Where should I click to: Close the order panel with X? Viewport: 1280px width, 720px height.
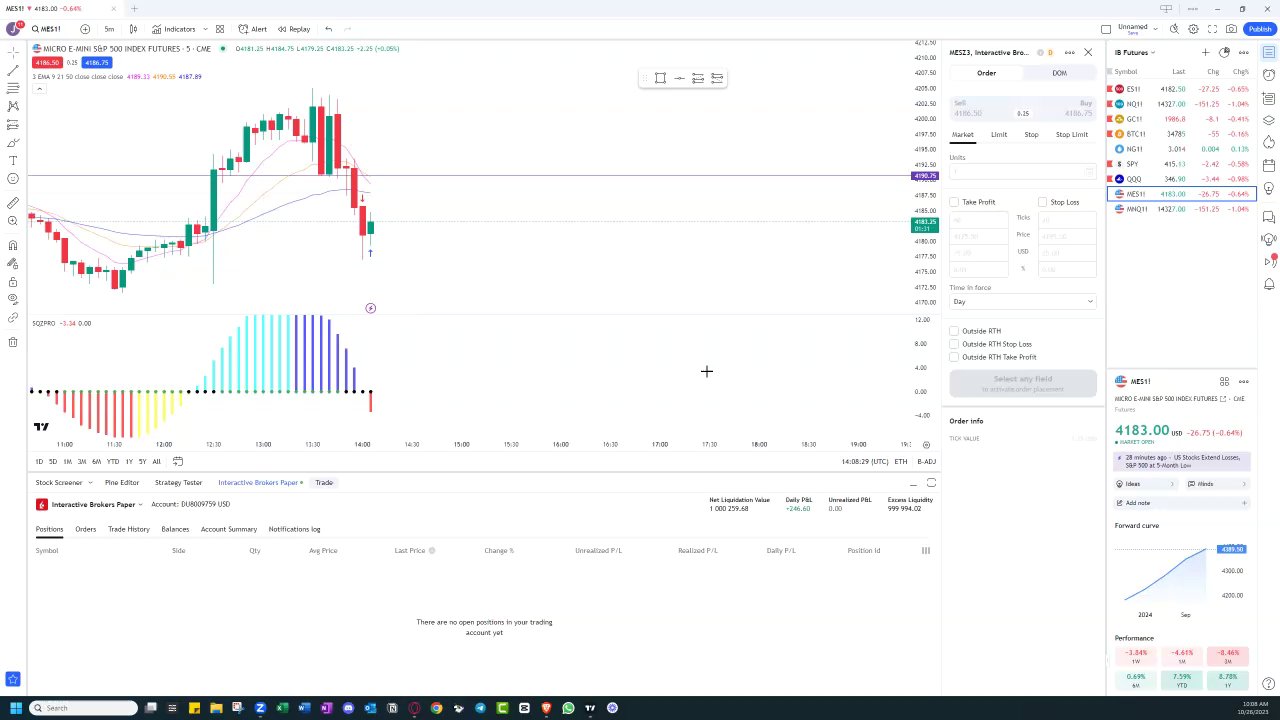(1088, 52)
